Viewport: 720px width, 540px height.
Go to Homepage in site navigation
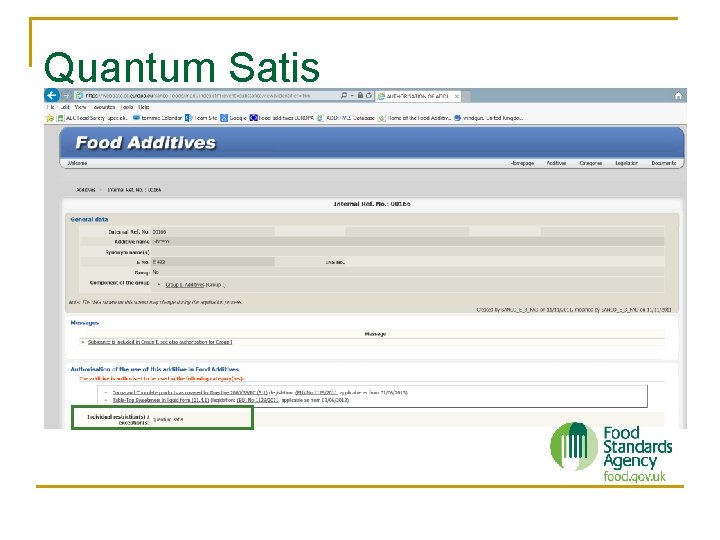point(522,163)
